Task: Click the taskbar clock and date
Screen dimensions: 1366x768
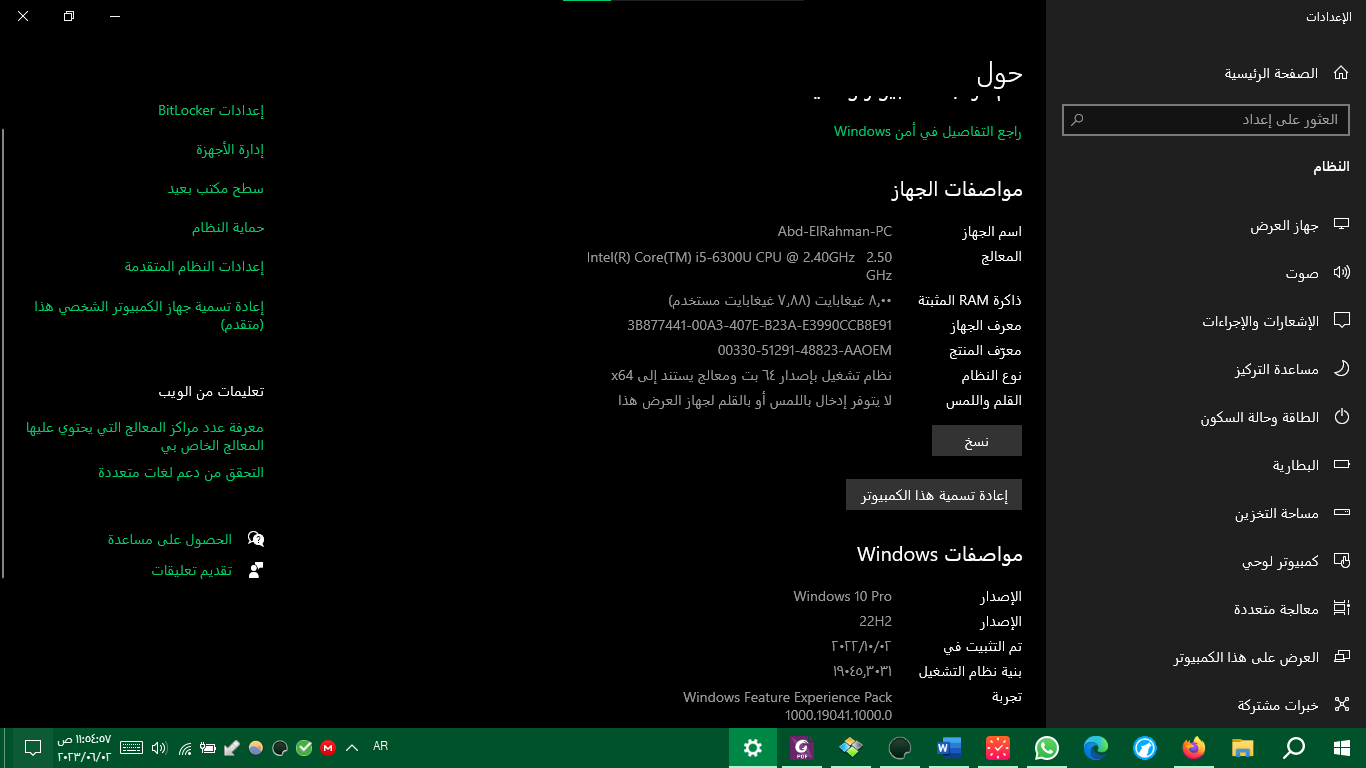Action: point(84,747)
